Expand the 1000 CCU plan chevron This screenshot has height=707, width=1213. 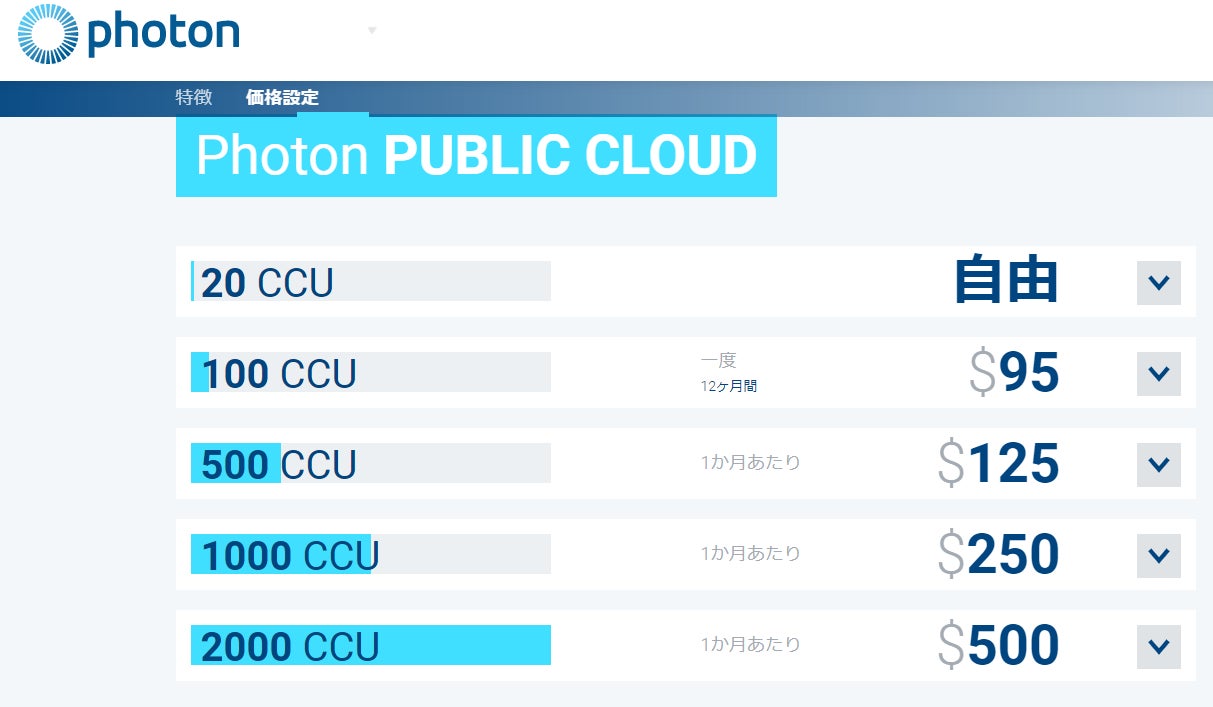1159,556
